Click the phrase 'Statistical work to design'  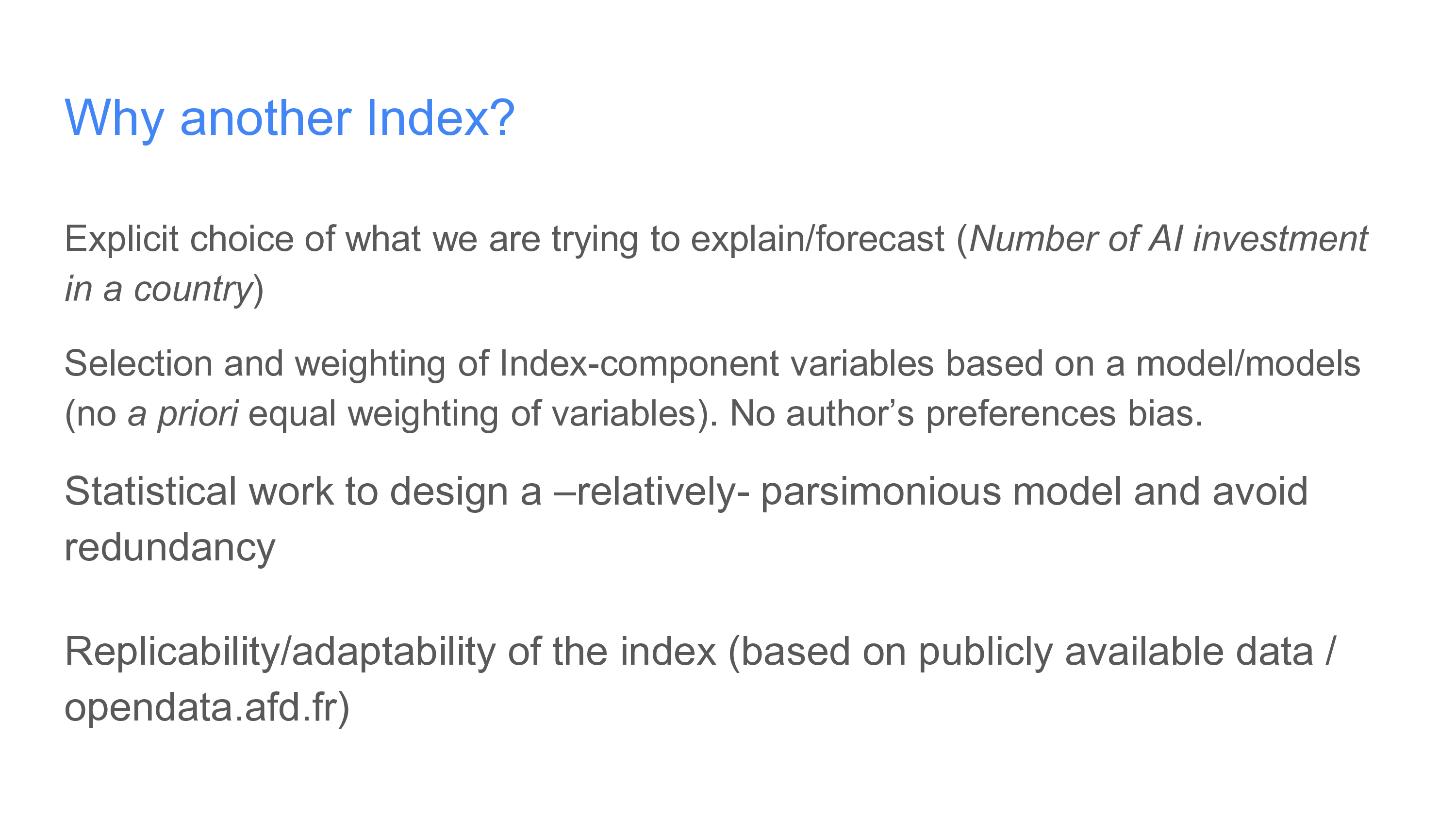point(286,491)
